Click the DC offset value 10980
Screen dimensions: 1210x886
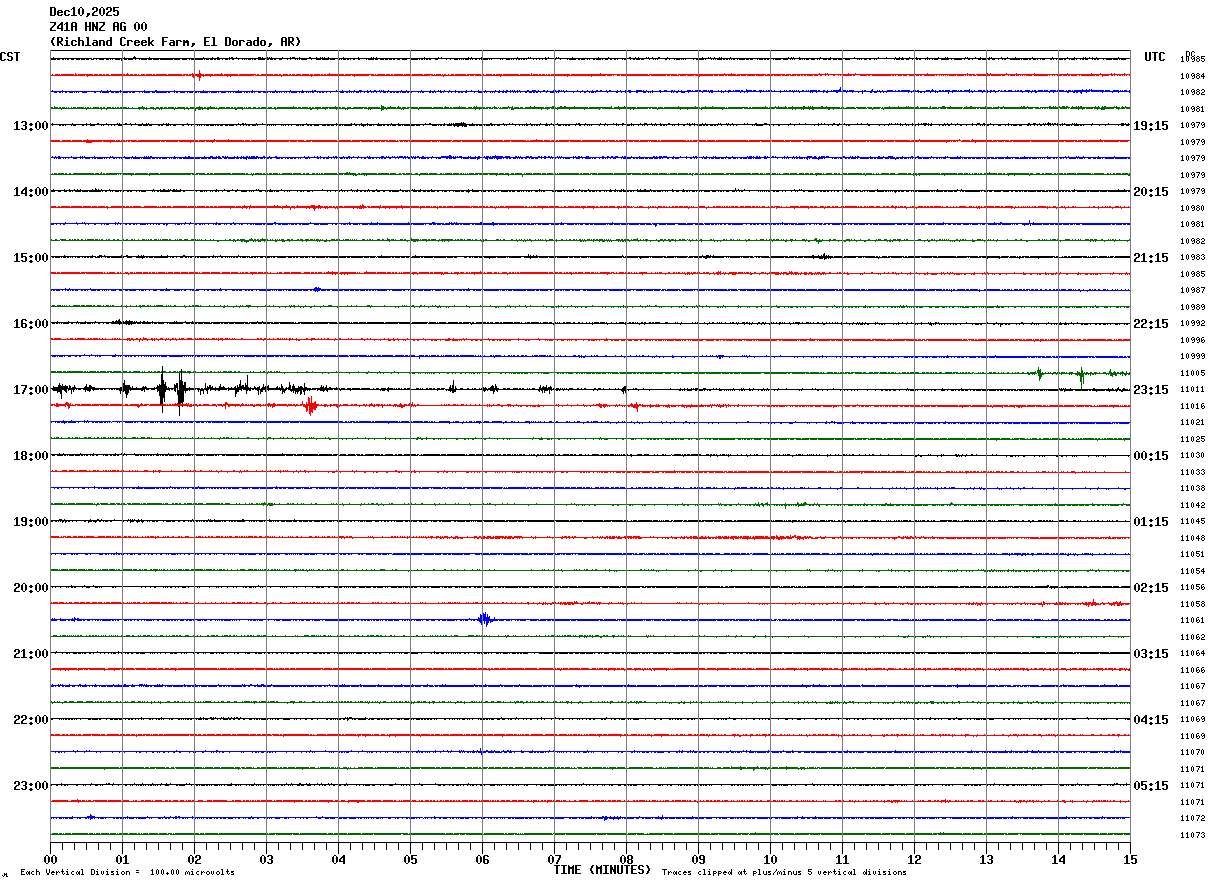(x=1192, y=208)
